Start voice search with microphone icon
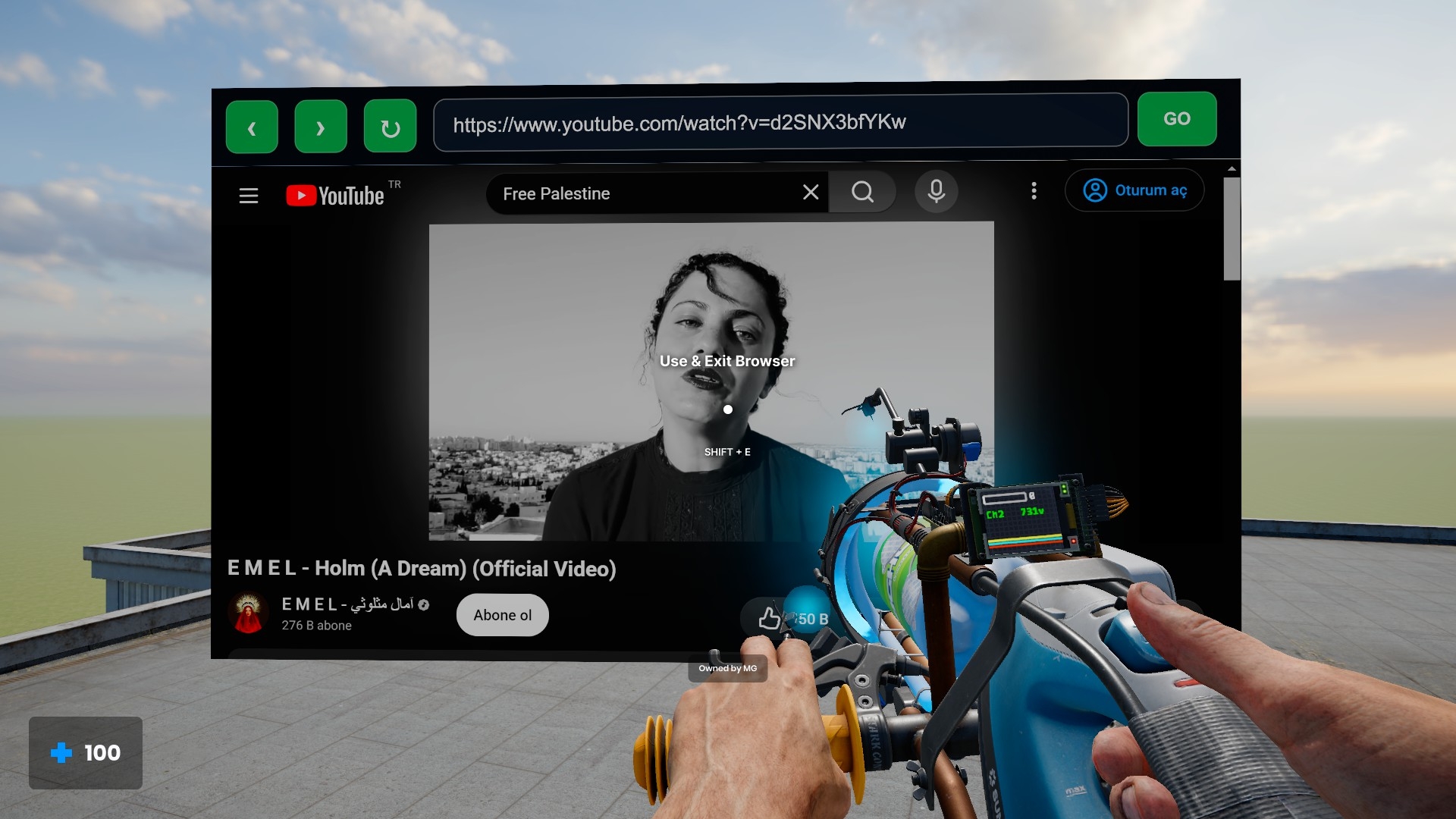Screen dimensions: 1456x819 (937, 191)
